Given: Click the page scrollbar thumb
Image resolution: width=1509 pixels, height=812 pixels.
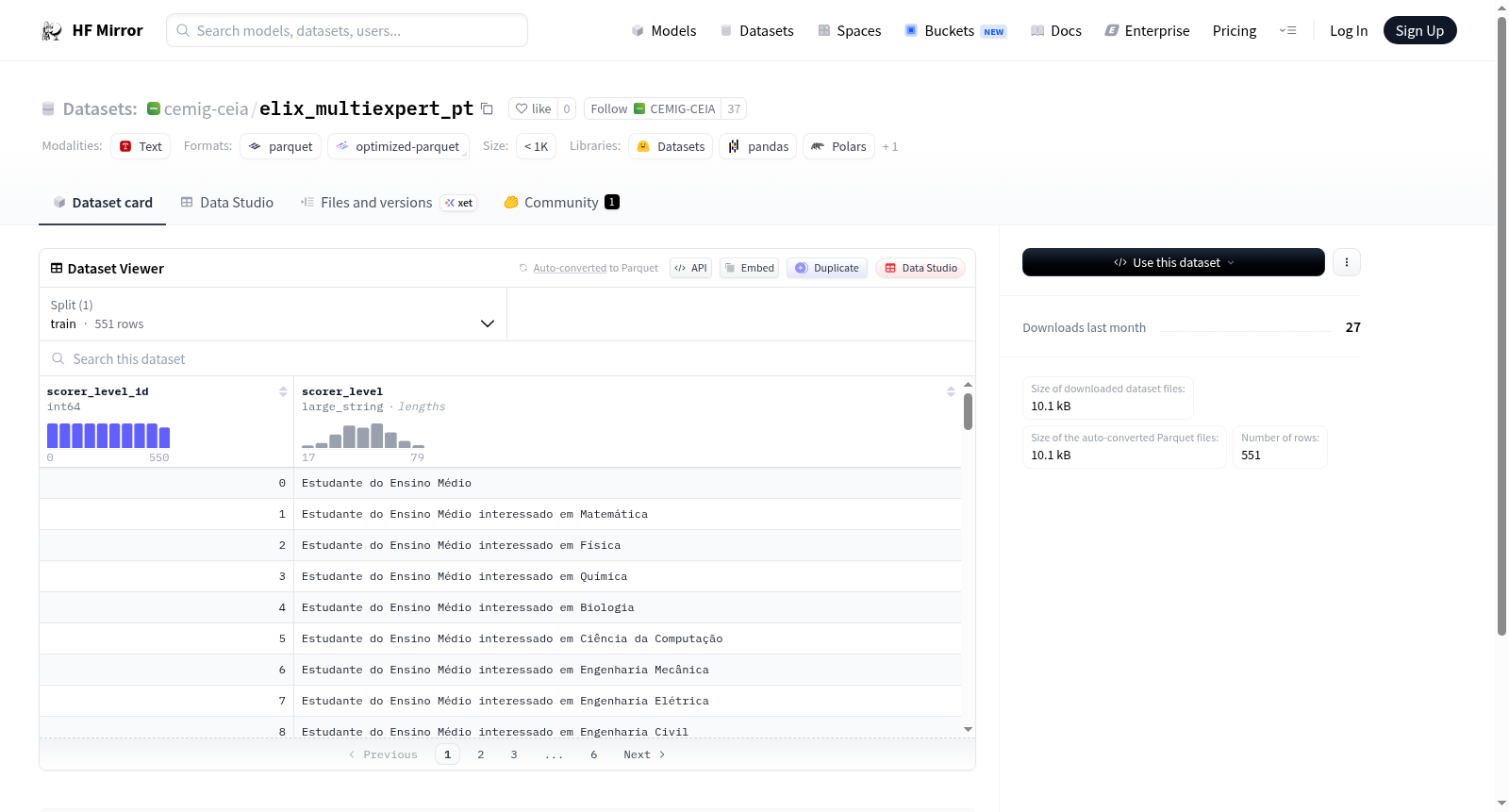Looking at the screenshot, I should coord(1501,325).
